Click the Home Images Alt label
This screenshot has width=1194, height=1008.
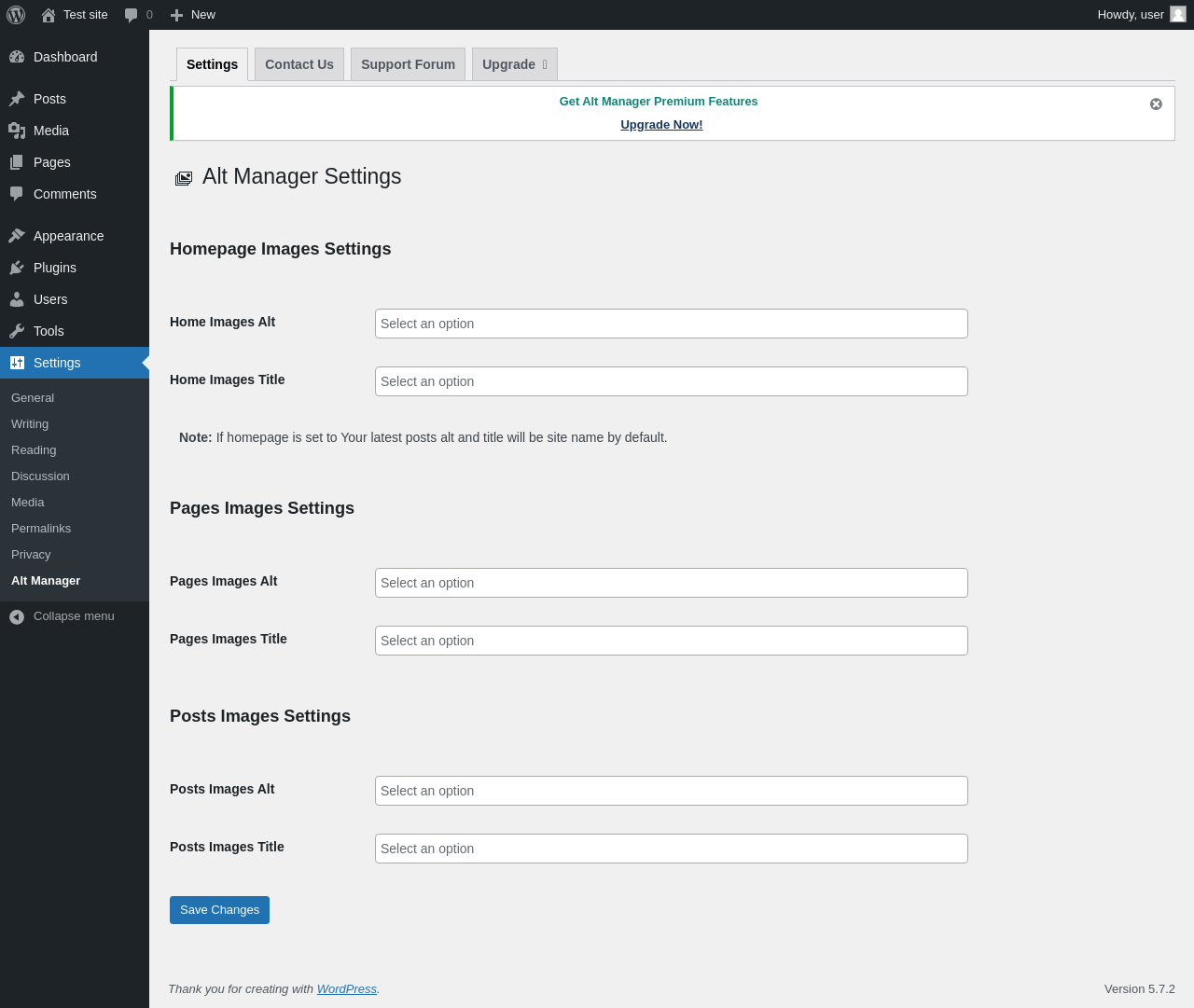pyautogui.click(x=223, y=322)
